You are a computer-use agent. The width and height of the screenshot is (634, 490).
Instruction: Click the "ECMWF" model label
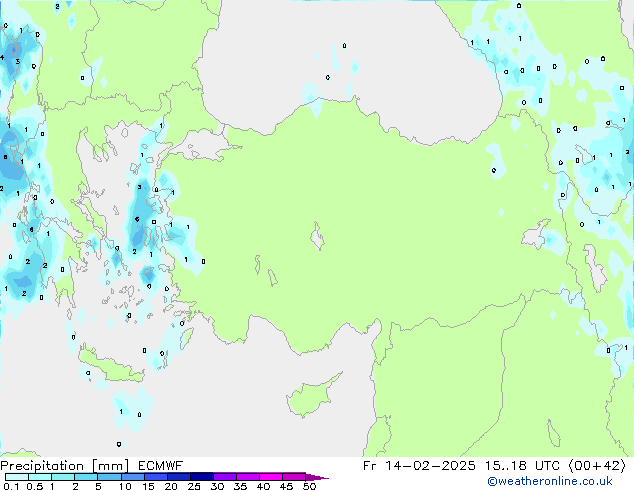click(161, 466)
